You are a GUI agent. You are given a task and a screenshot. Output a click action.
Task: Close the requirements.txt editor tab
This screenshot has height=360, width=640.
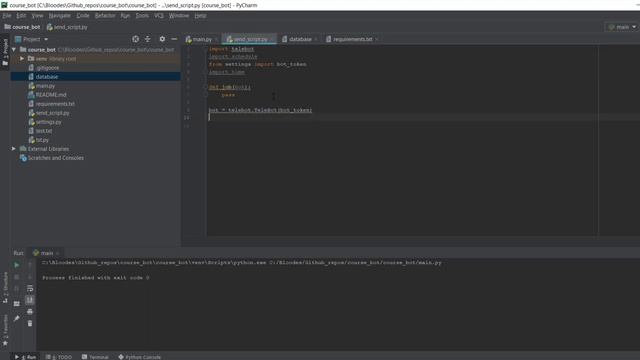pos(376,39)
